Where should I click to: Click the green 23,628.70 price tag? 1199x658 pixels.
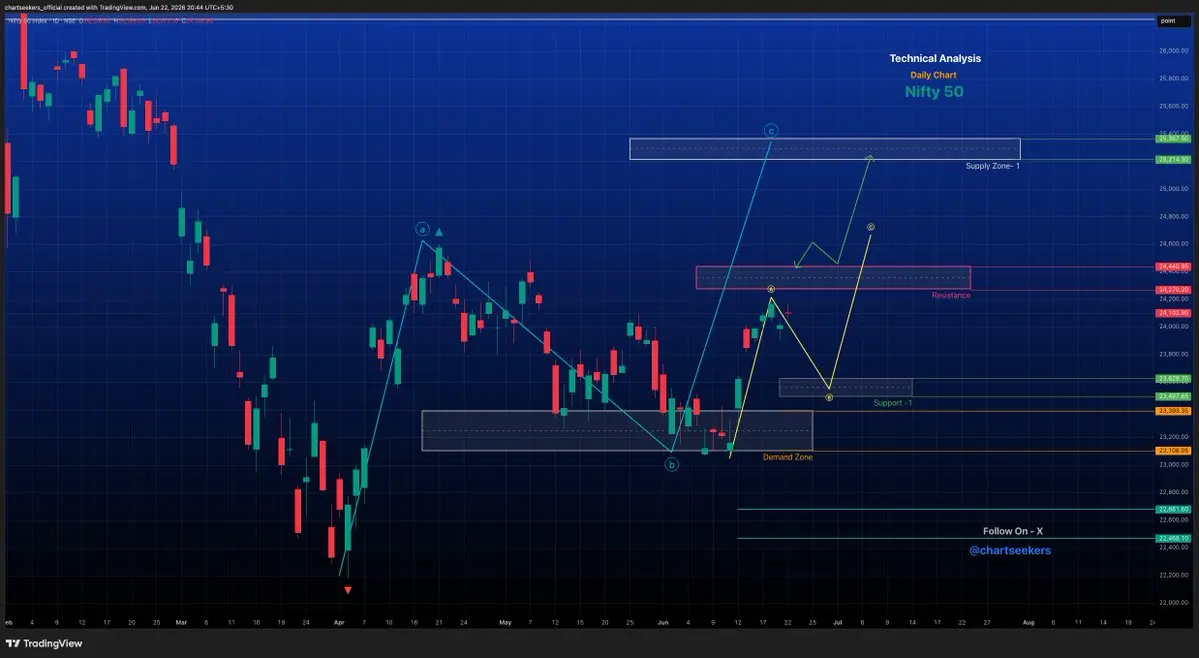click(x=1174, y=378)
